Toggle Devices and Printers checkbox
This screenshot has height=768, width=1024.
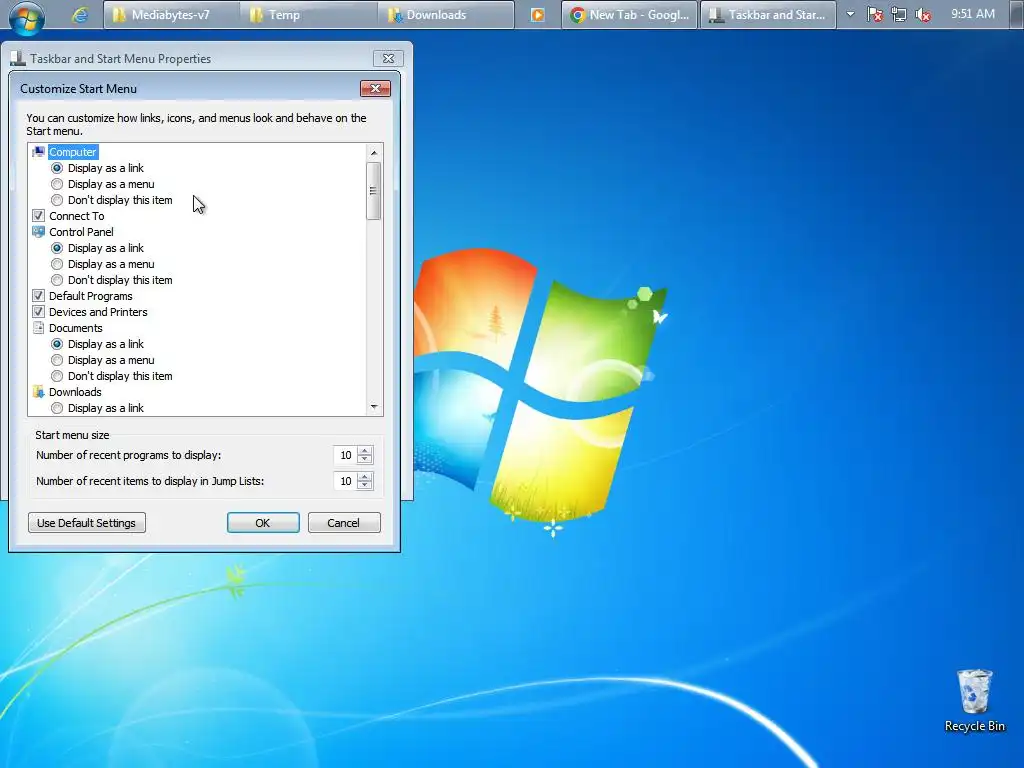point(39,312)
